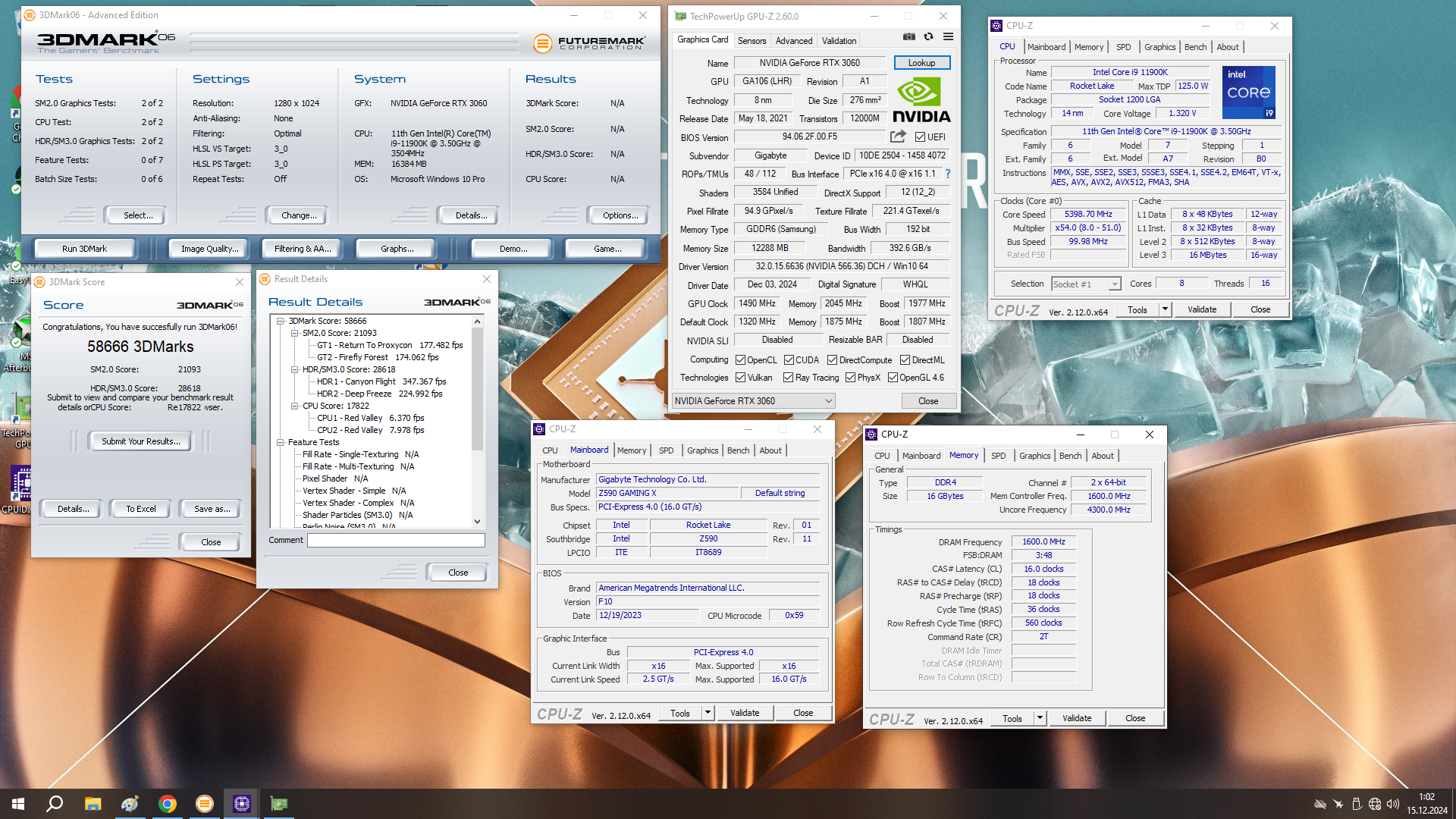1456x819 pixels.
Task: Collapse the Feature Tests tree node
Action: (x=281, y=442)
